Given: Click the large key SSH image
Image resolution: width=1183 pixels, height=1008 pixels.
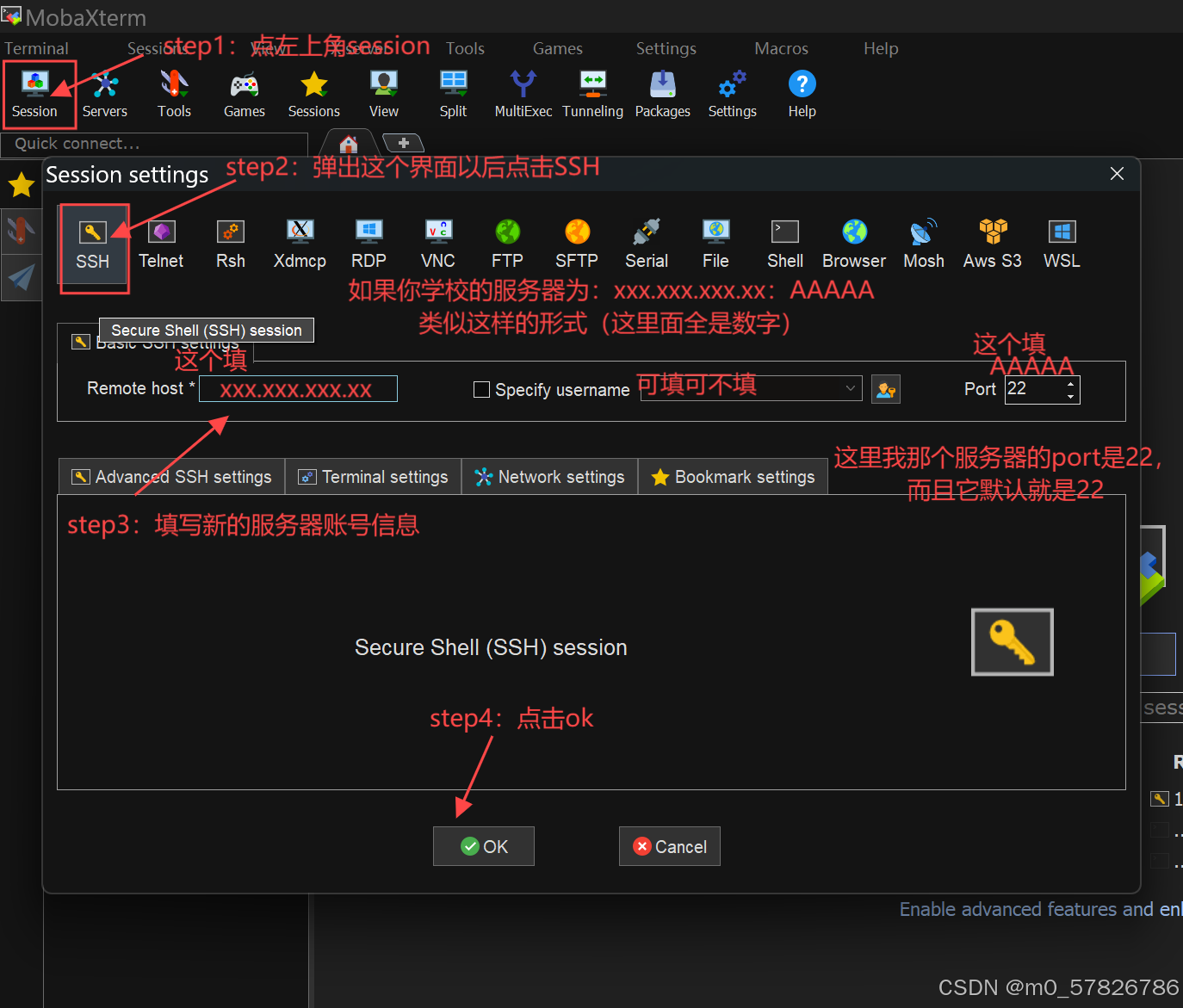Looking at the screenshot, I should tap(1013, 642).
